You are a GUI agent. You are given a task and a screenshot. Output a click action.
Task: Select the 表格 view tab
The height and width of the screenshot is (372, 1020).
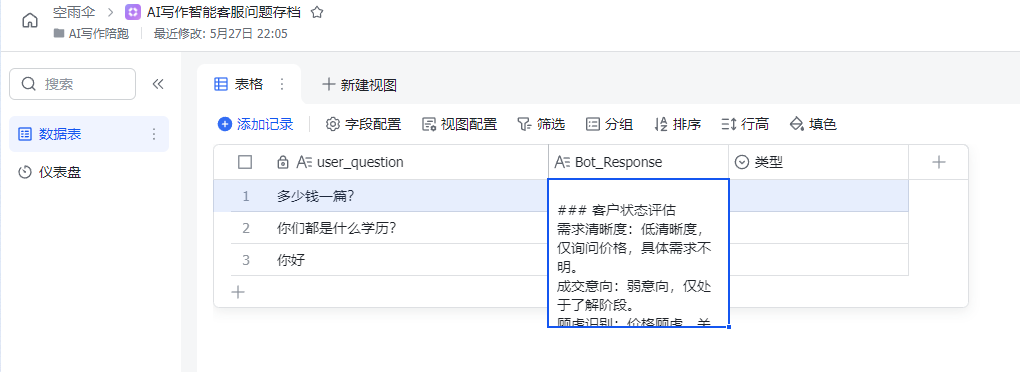[x=239, y=84]
